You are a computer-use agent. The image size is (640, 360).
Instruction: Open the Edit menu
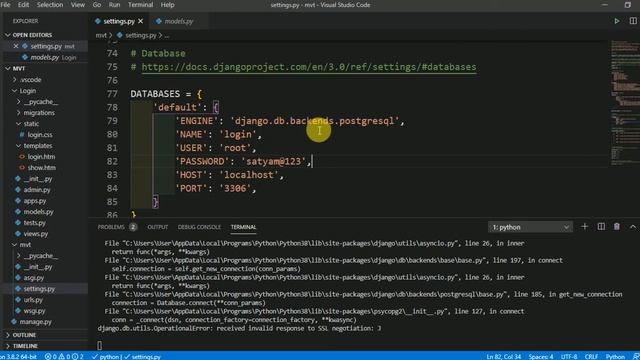pyautogui.click(x=23, y=5)
